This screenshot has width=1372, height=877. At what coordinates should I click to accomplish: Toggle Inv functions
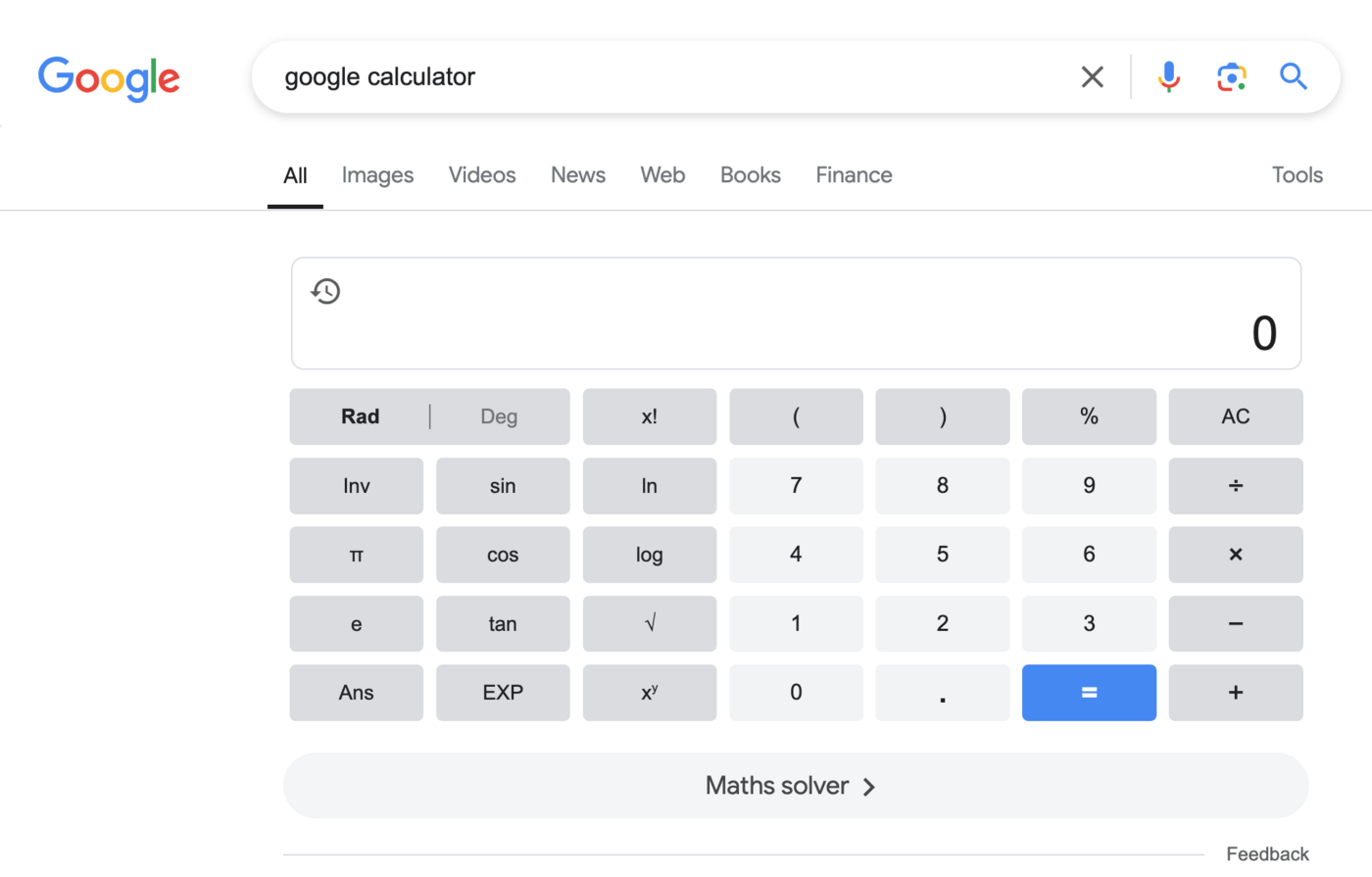pos(356,486)
